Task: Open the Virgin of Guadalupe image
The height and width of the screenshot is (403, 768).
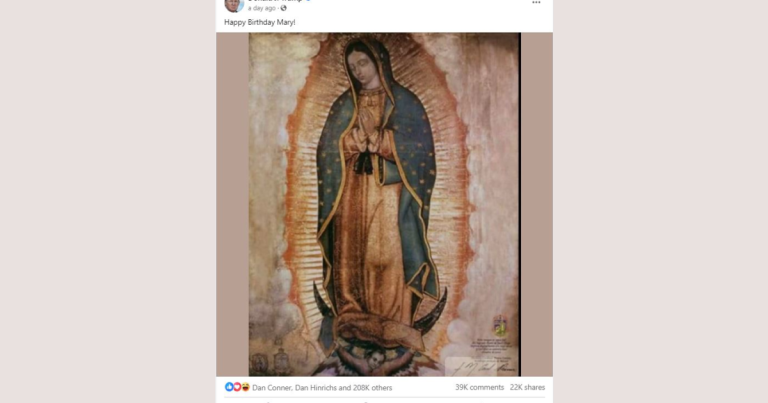Action: click(x=384, y=204)
